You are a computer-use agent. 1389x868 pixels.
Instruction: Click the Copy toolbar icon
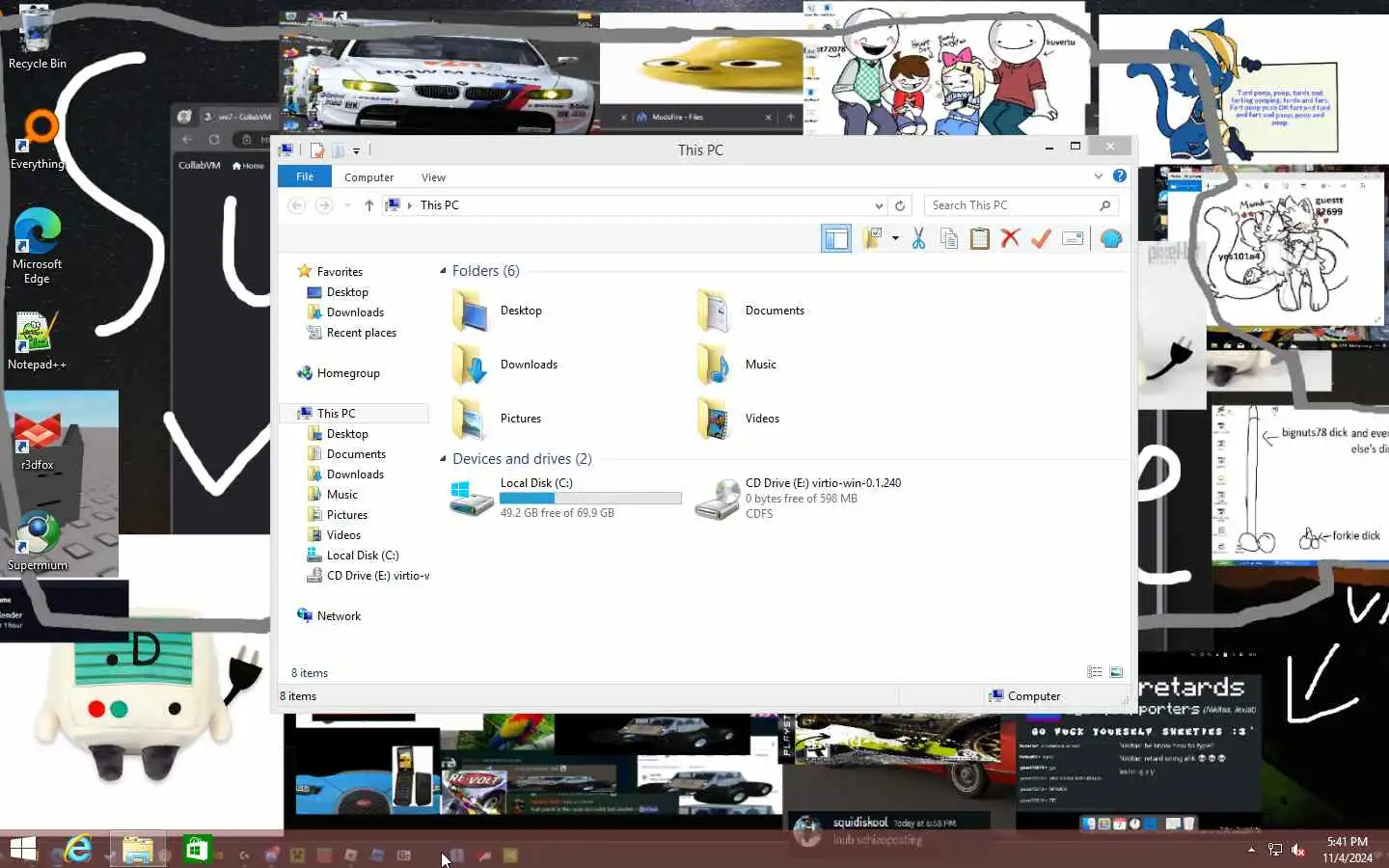[x=949, y=238]
